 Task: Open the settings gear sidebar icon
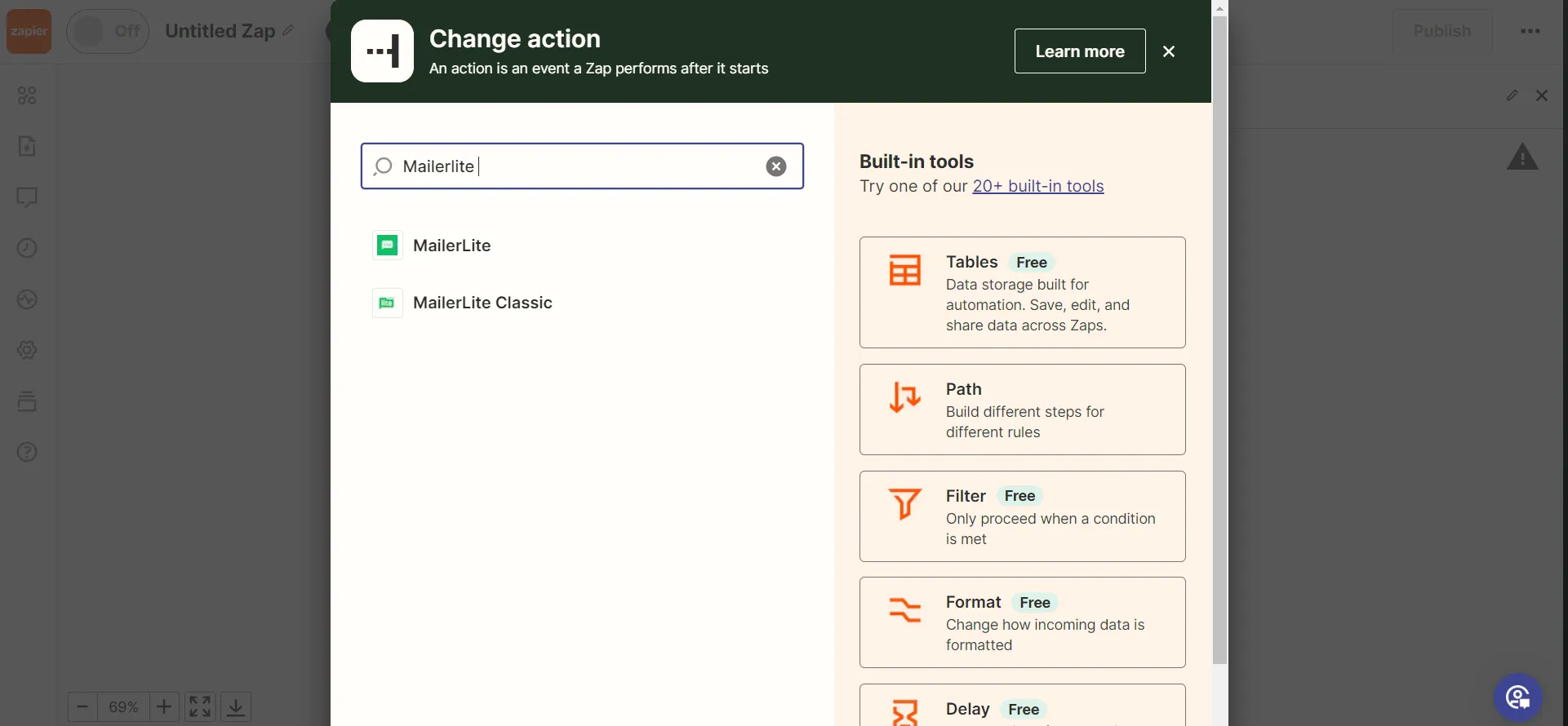(27, 350)
